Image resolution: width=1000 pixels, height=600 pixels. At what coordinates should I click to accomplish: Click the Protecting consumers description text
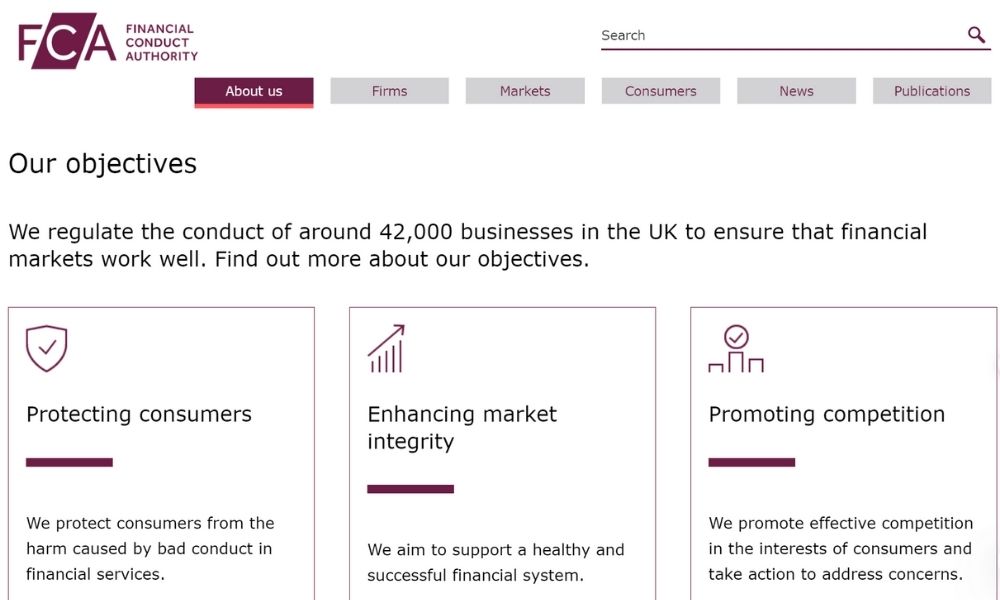[150, 548]
